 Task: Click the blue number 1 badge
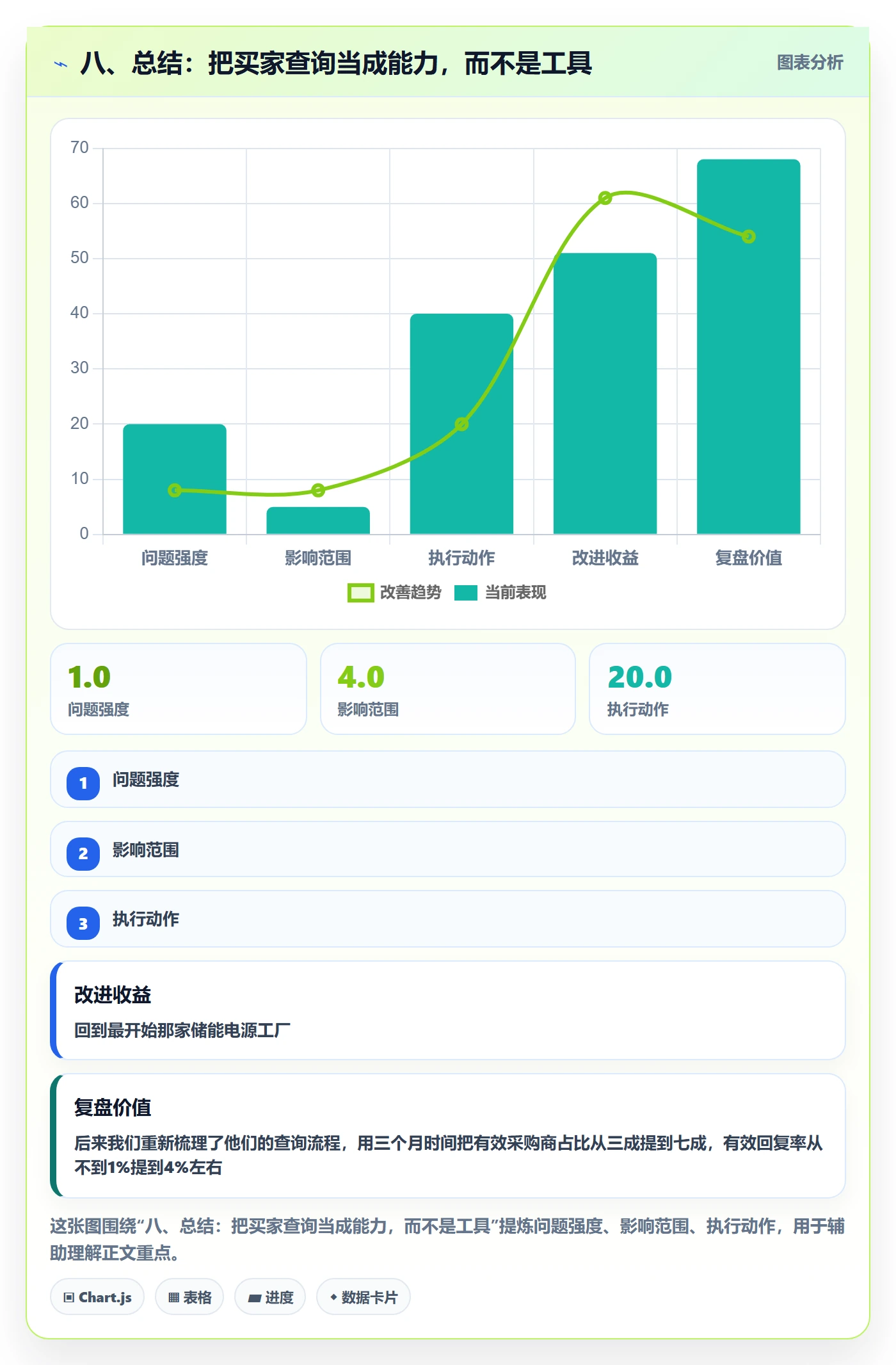pos(83,783)
